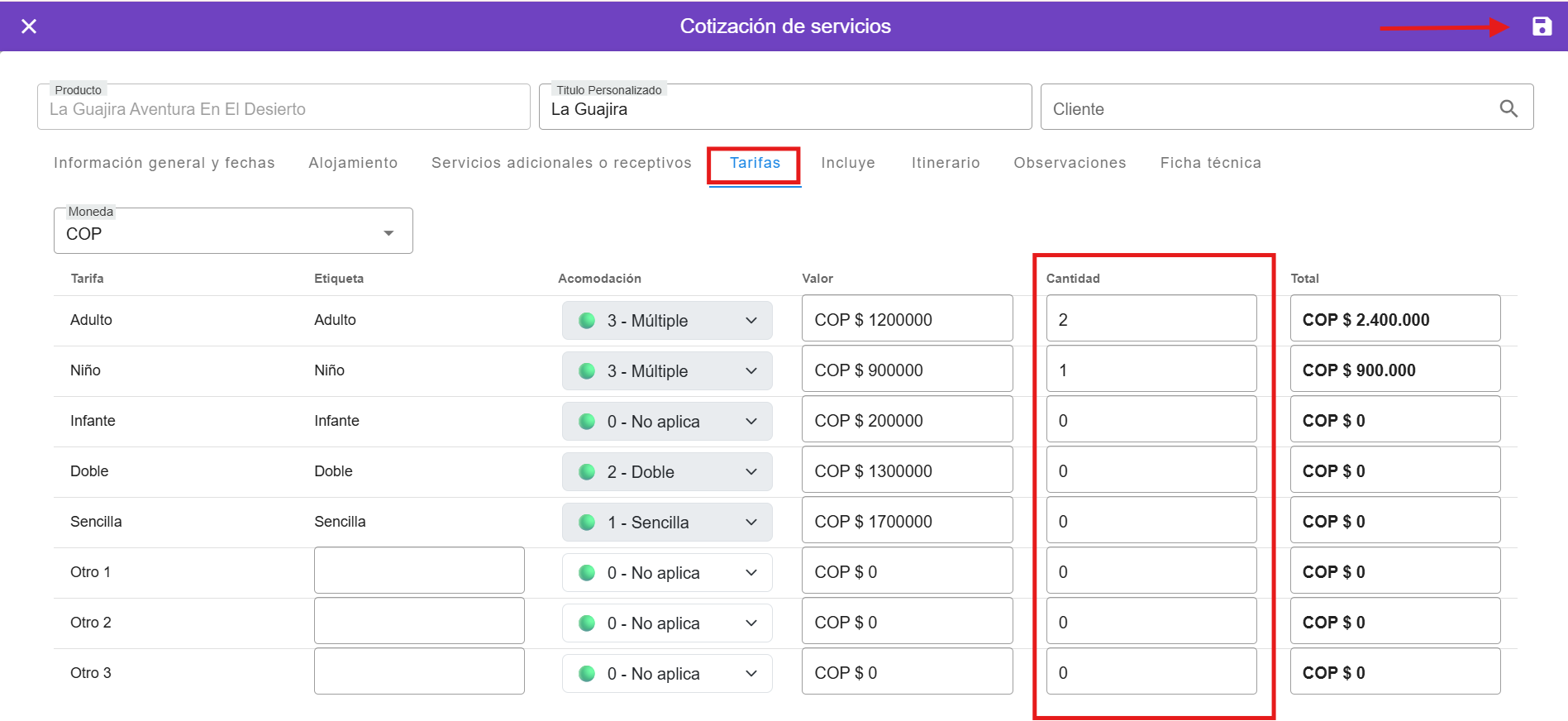The height and width of the screenshot is (721, 1568).
Task: Click the save disk icon
Action: [1542, 26]
